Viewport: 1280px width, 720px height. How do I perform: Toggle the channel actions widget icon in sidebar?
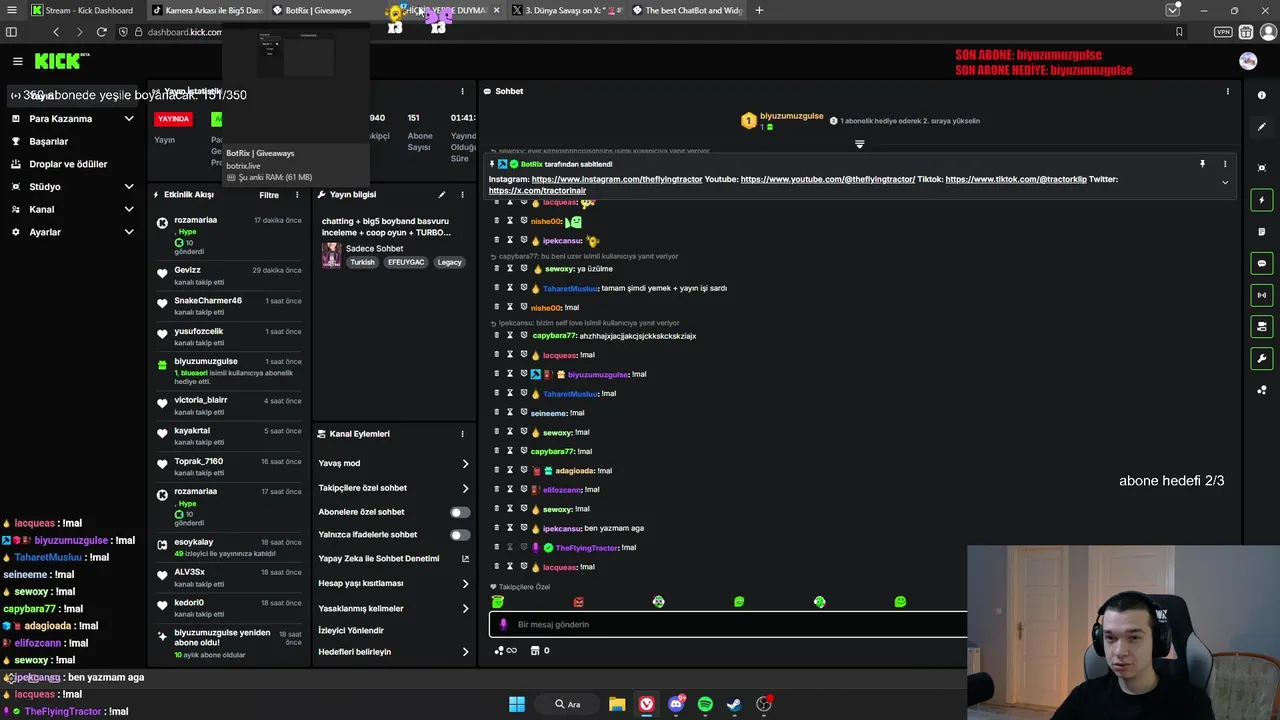click(x=1262, y=327)
